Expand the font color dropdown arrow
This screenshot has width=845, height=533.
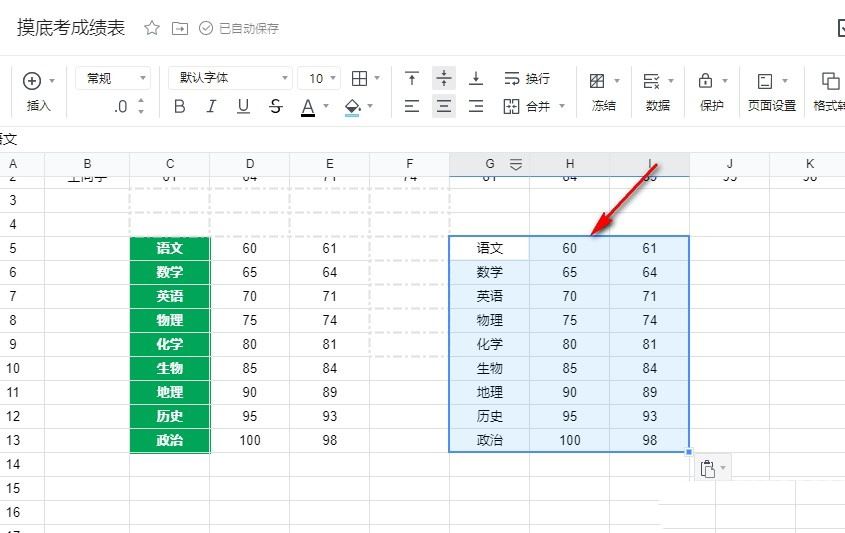click(x=326, y=106)
